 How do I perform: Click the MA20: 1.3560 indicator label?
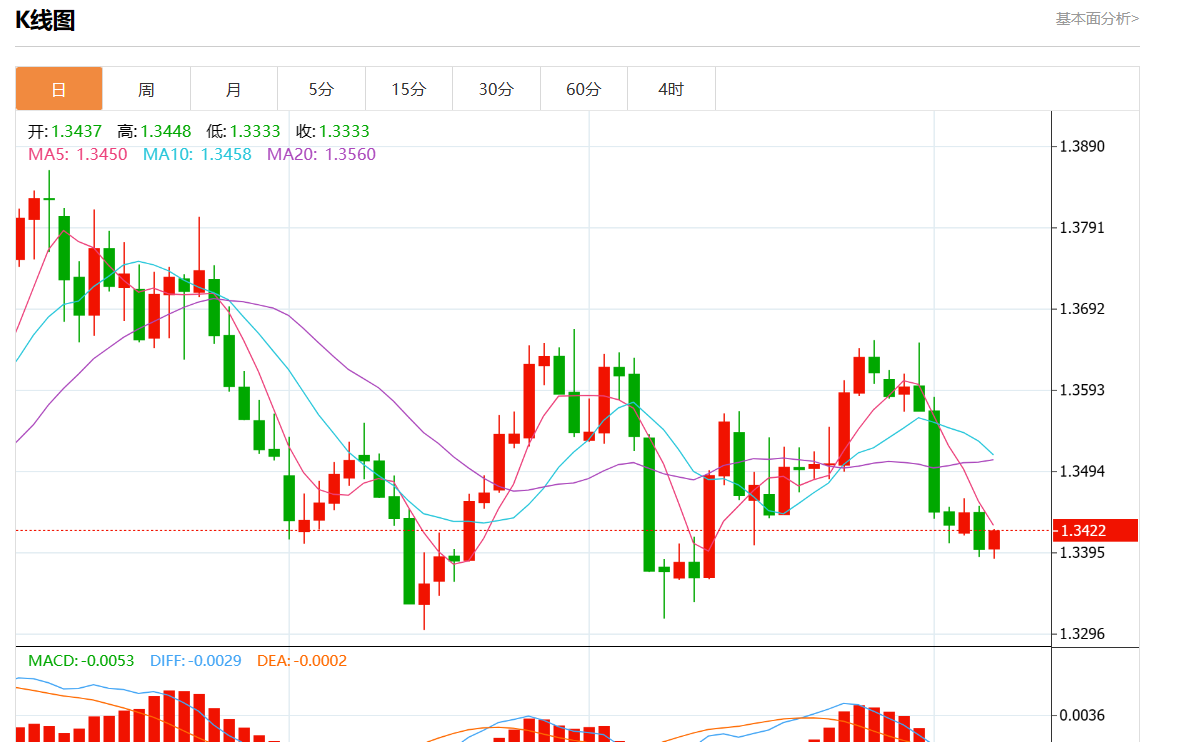click(x=321, y=154)
